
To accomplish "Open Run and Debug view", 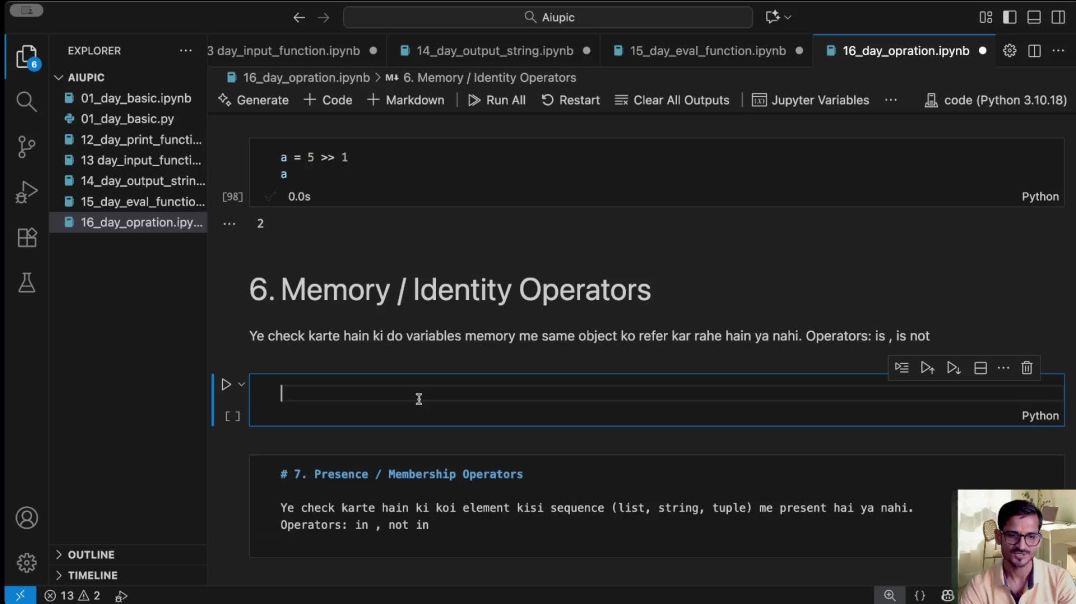I will click(x=27, y=192).
